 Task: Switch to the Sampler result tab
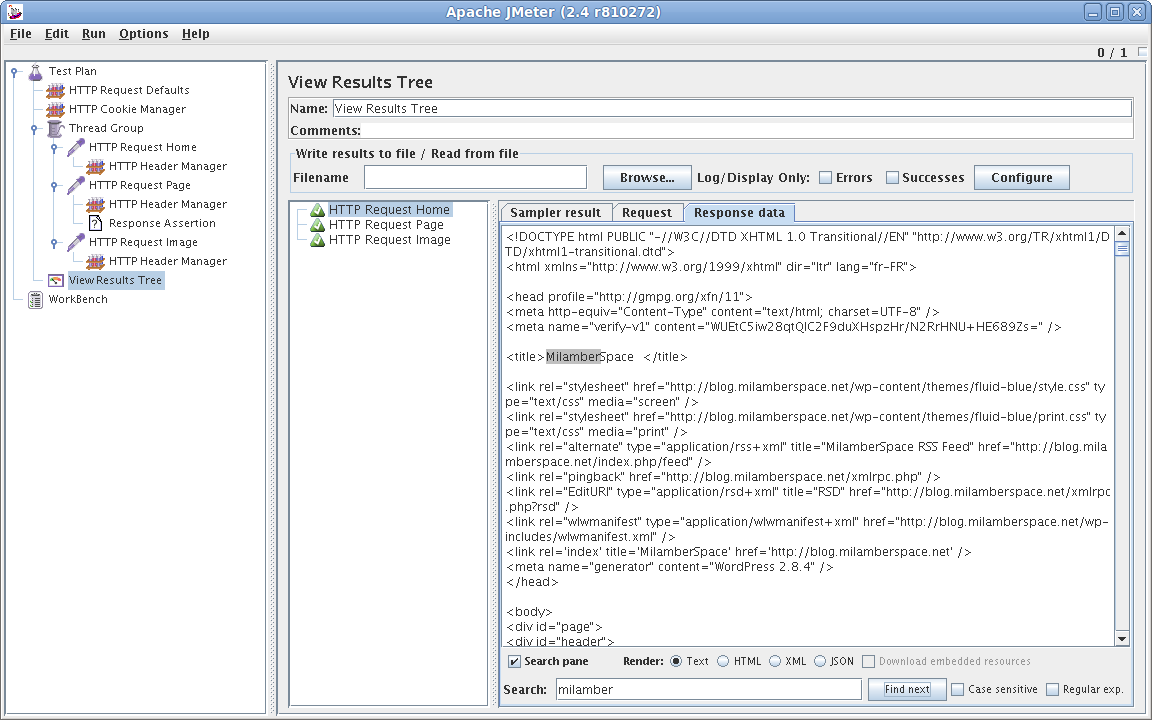click(555, 212)
